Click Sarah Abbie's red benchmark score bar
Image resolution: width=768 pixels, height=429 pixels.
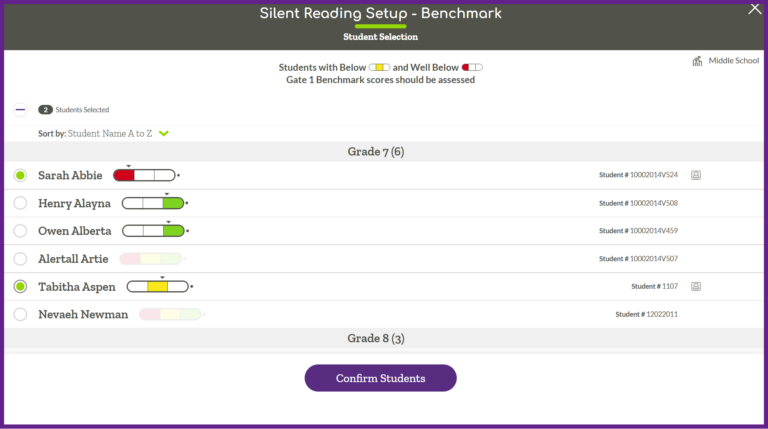[x=144, y=175]
